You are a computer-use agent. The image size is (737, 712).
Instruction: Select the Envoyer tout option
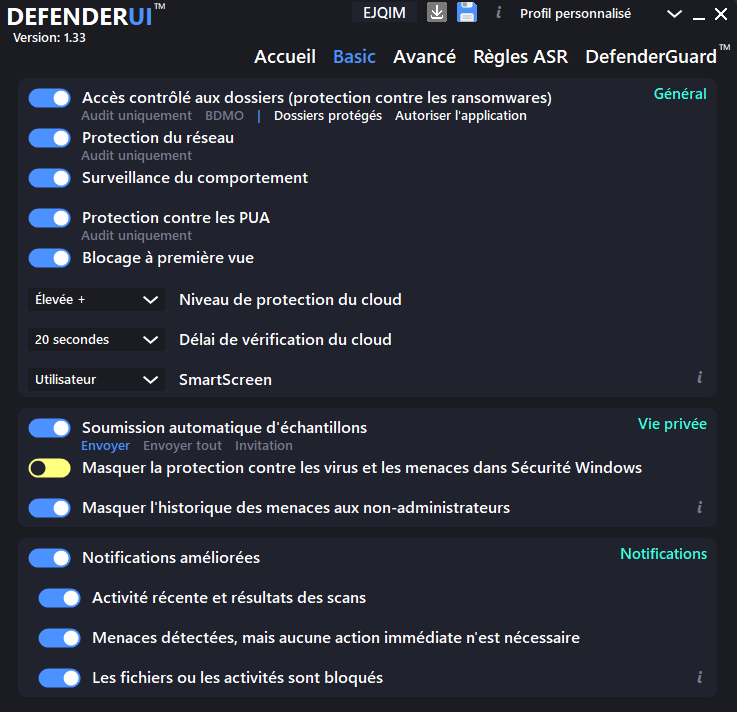pyautogui.click(x=182, y=446)
